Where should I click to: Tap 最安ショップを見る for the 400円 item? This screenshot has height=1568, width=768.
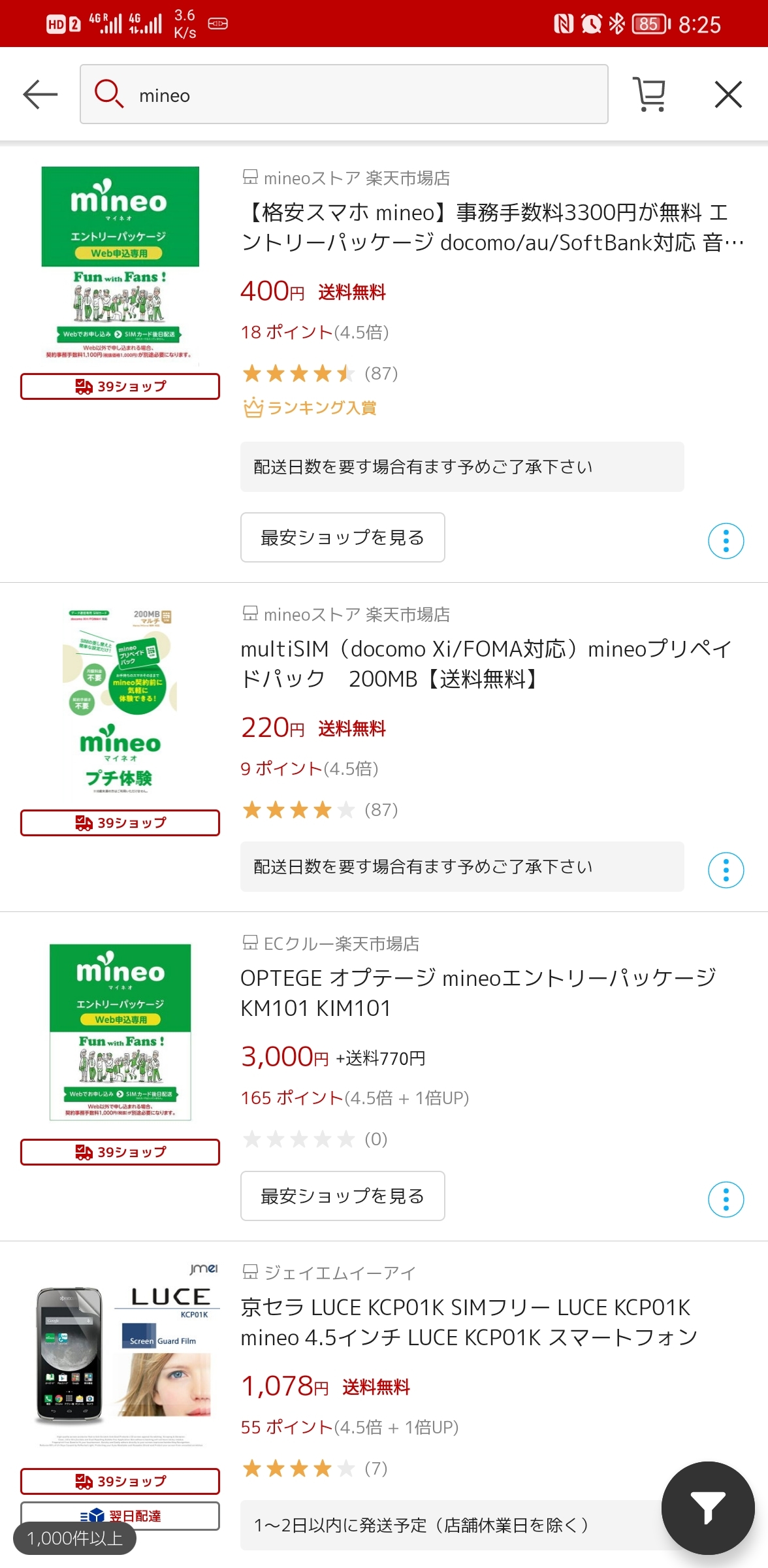coord(342,538)
